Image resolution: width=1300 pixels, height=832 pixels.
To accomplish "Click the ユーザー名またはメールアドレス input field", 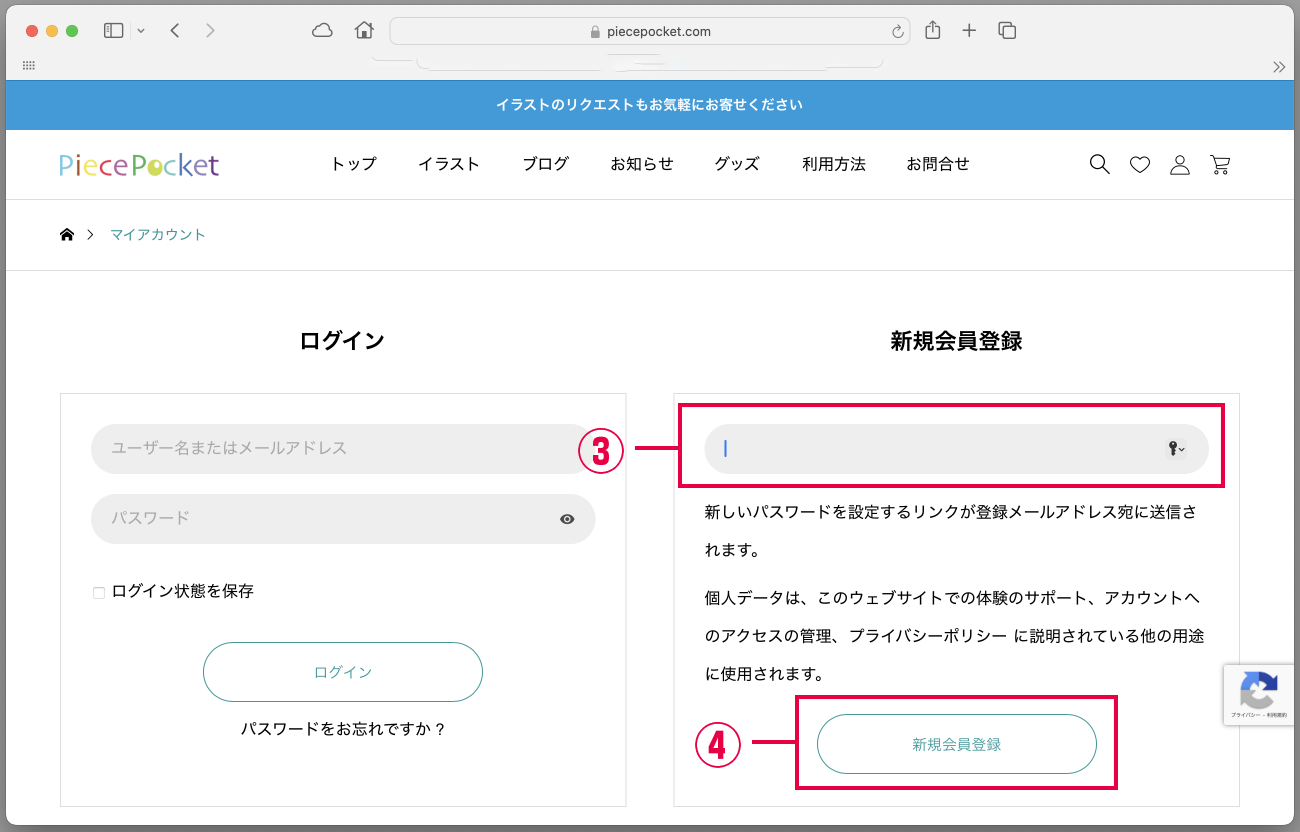I will click(x=340, y=448).
